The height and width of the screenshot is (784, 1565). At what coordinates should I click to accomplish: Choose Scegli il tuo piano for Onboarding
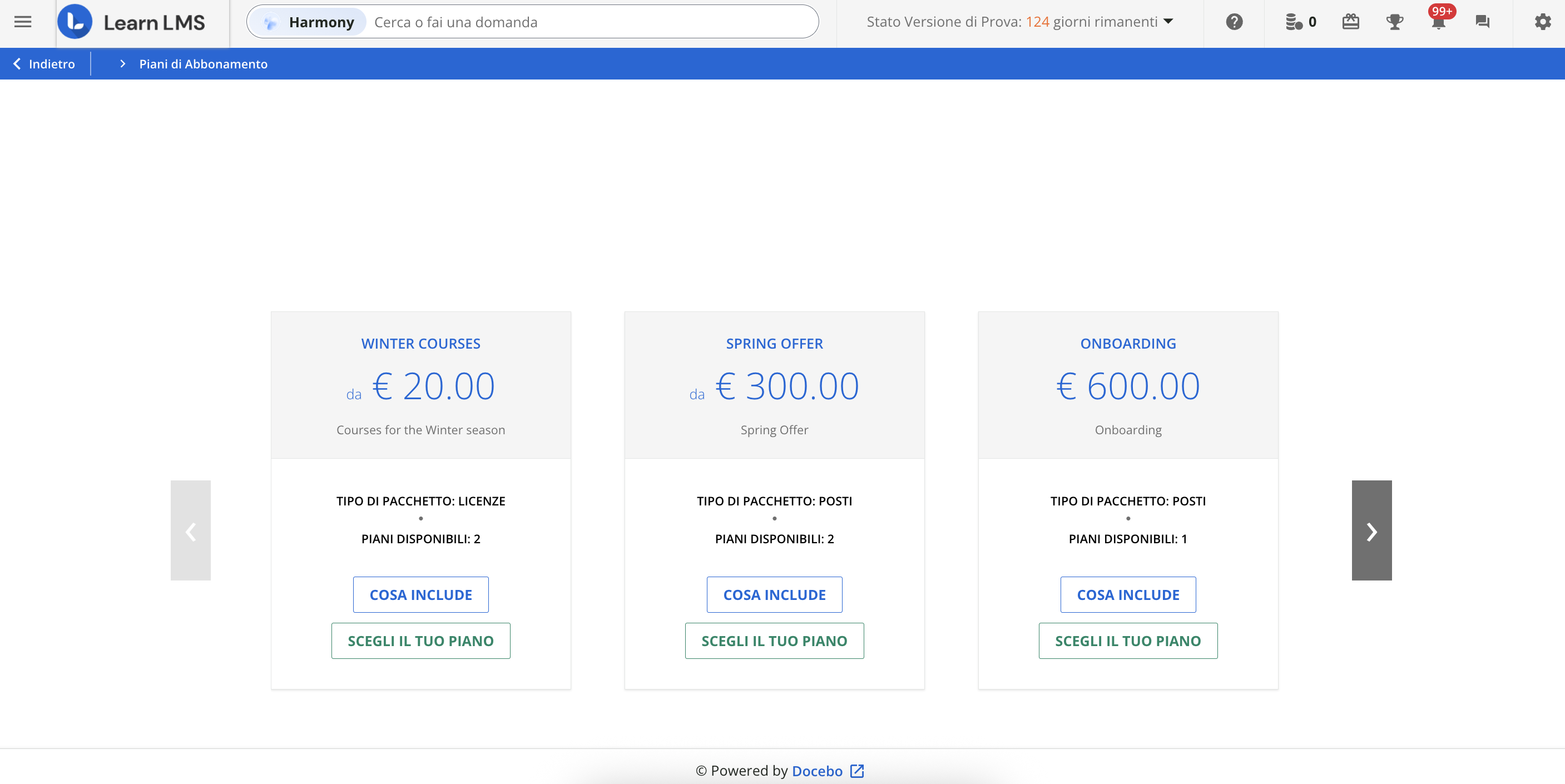(1127, 641)
